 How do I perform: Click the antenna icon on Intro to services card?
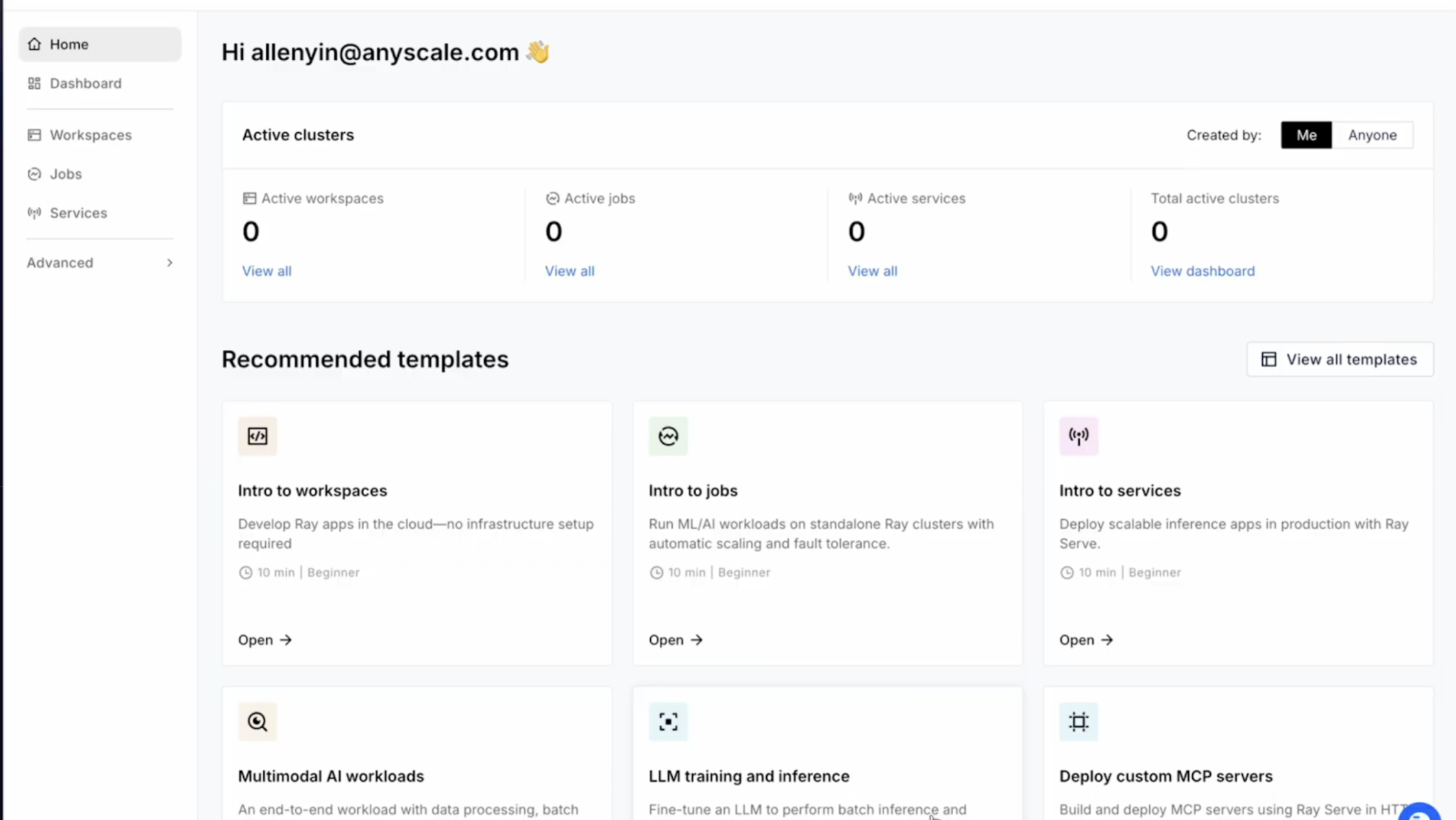click(x=1078, y=436)
